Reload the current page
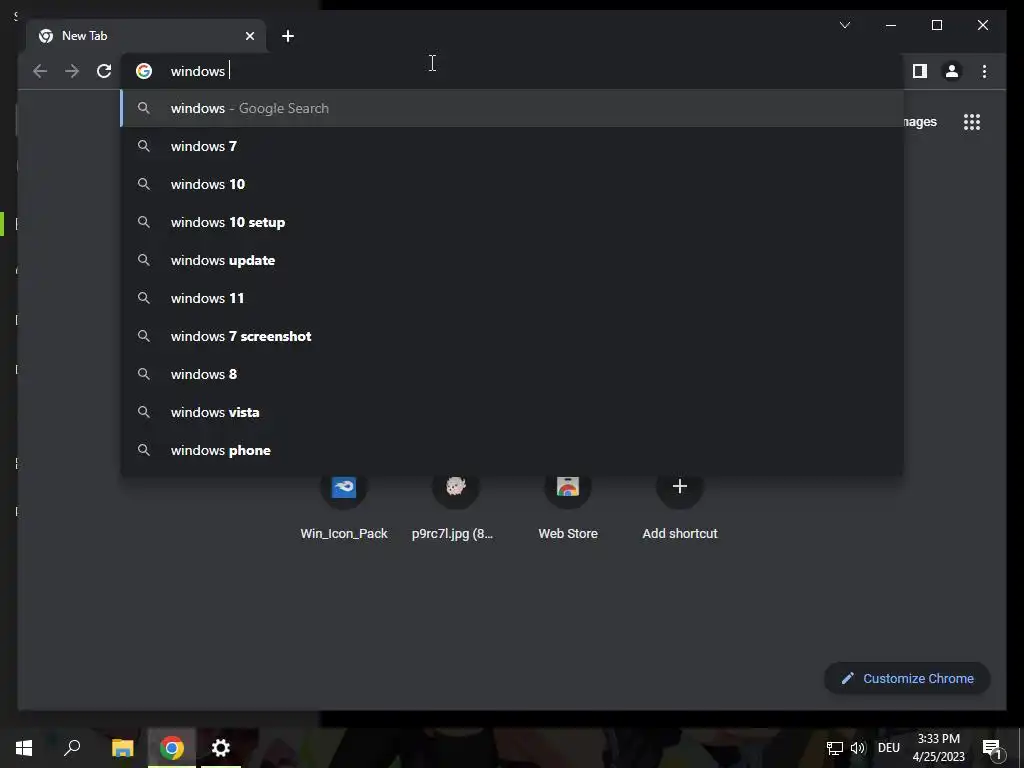Viewport: 1024px width, 768px height. click(104, 71)
